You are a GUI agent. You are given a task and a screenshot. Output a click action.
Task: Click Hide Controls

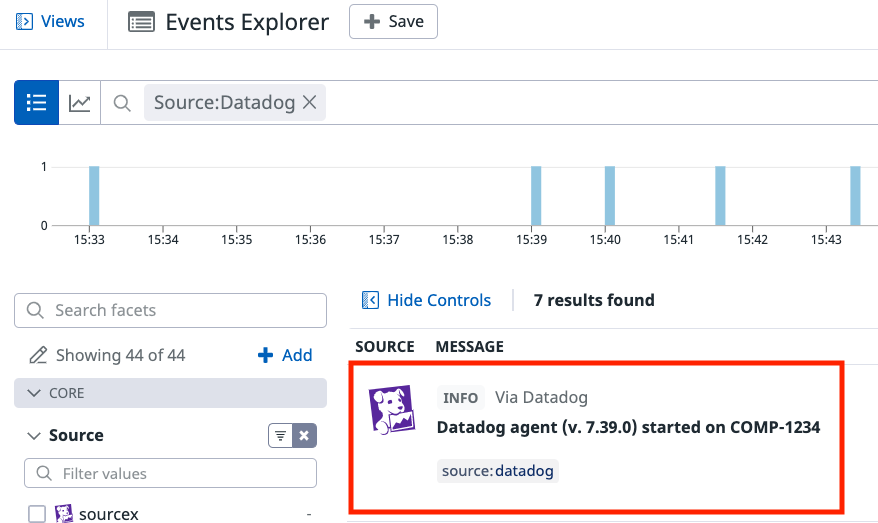coord(427,300)
